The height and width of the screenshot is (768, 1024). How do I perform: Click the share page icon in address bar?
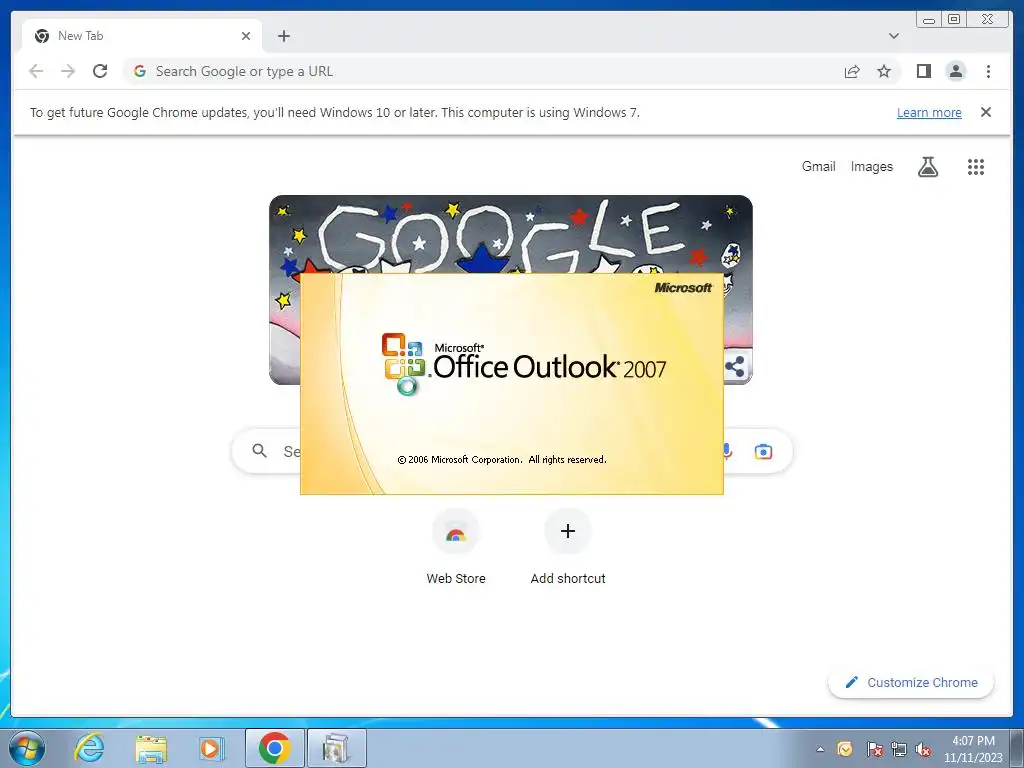[x=852, y=71]
